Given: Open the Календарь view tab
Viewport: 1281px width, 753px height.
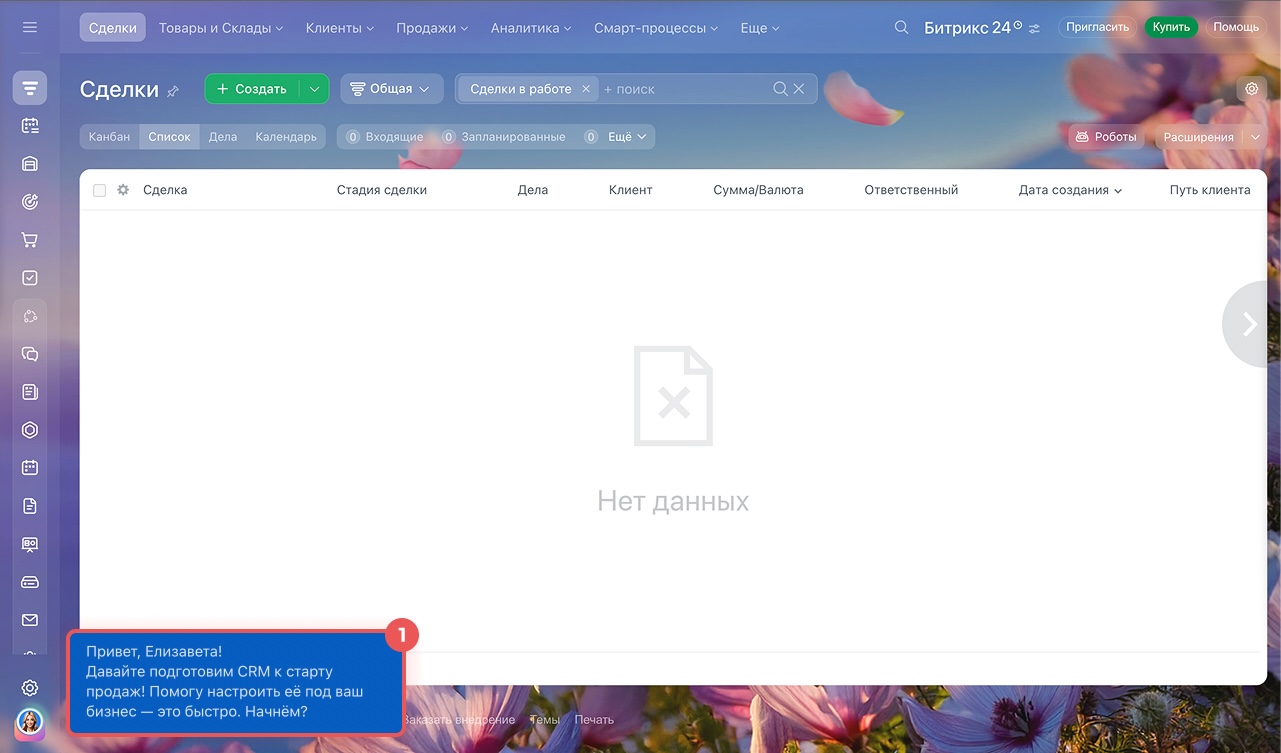Looking at the screenshot, I should tap(286, 137).
